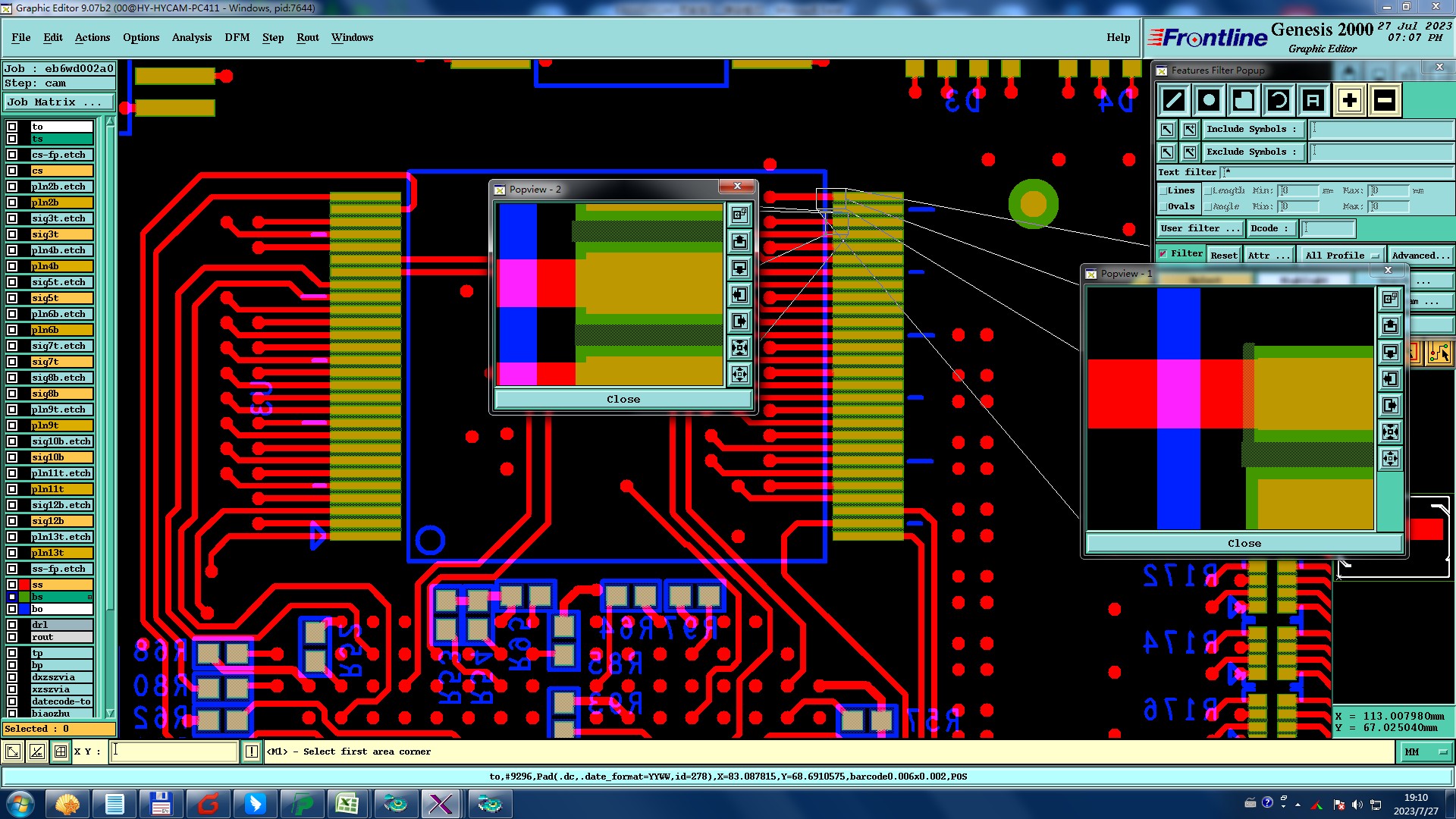This screenshot has width=1456, height=819.
Task: Open the Rout menu
Action: [308, 38]
